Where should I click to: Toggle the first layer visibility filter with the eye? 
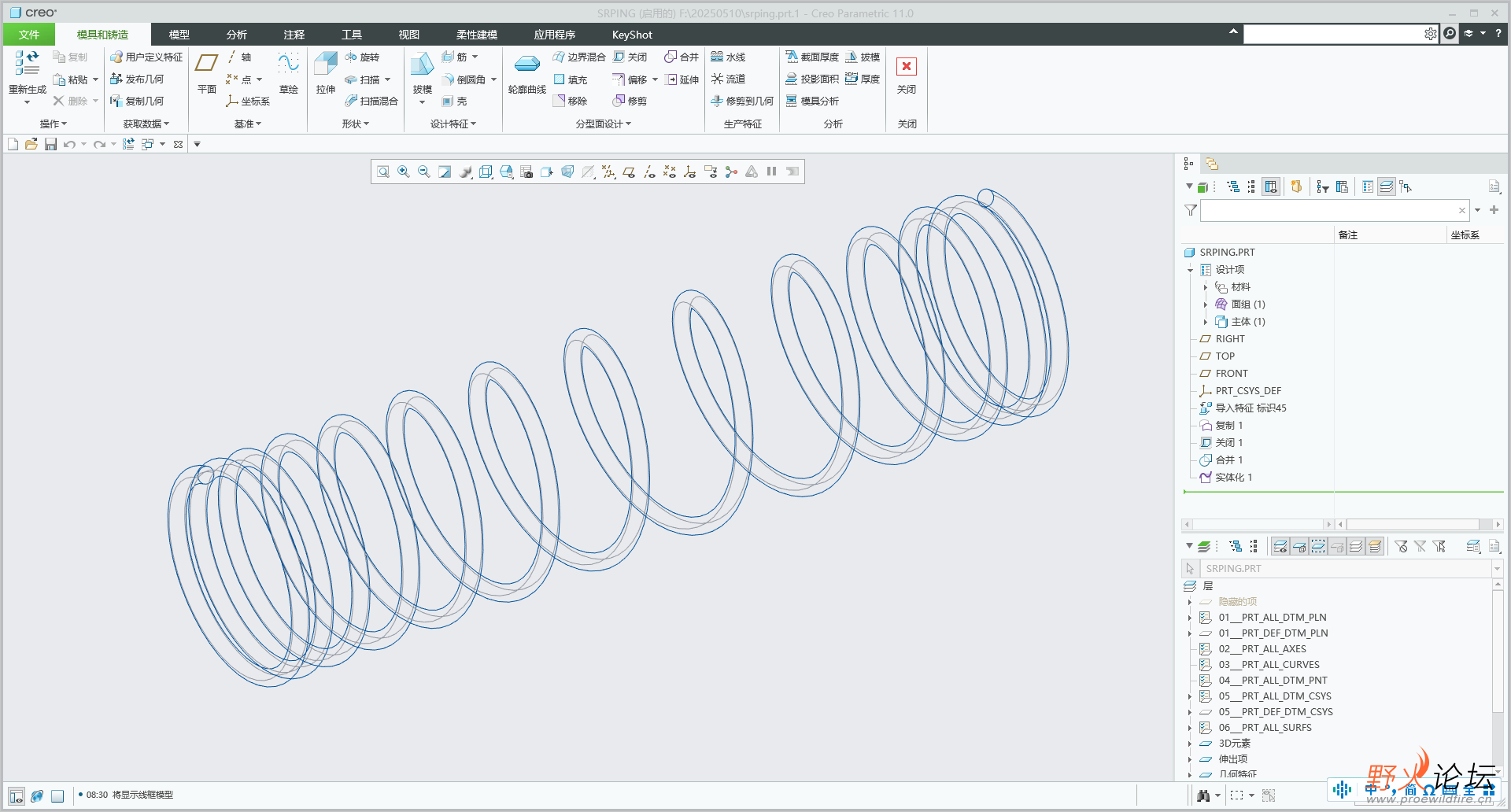pos(1280,546)
